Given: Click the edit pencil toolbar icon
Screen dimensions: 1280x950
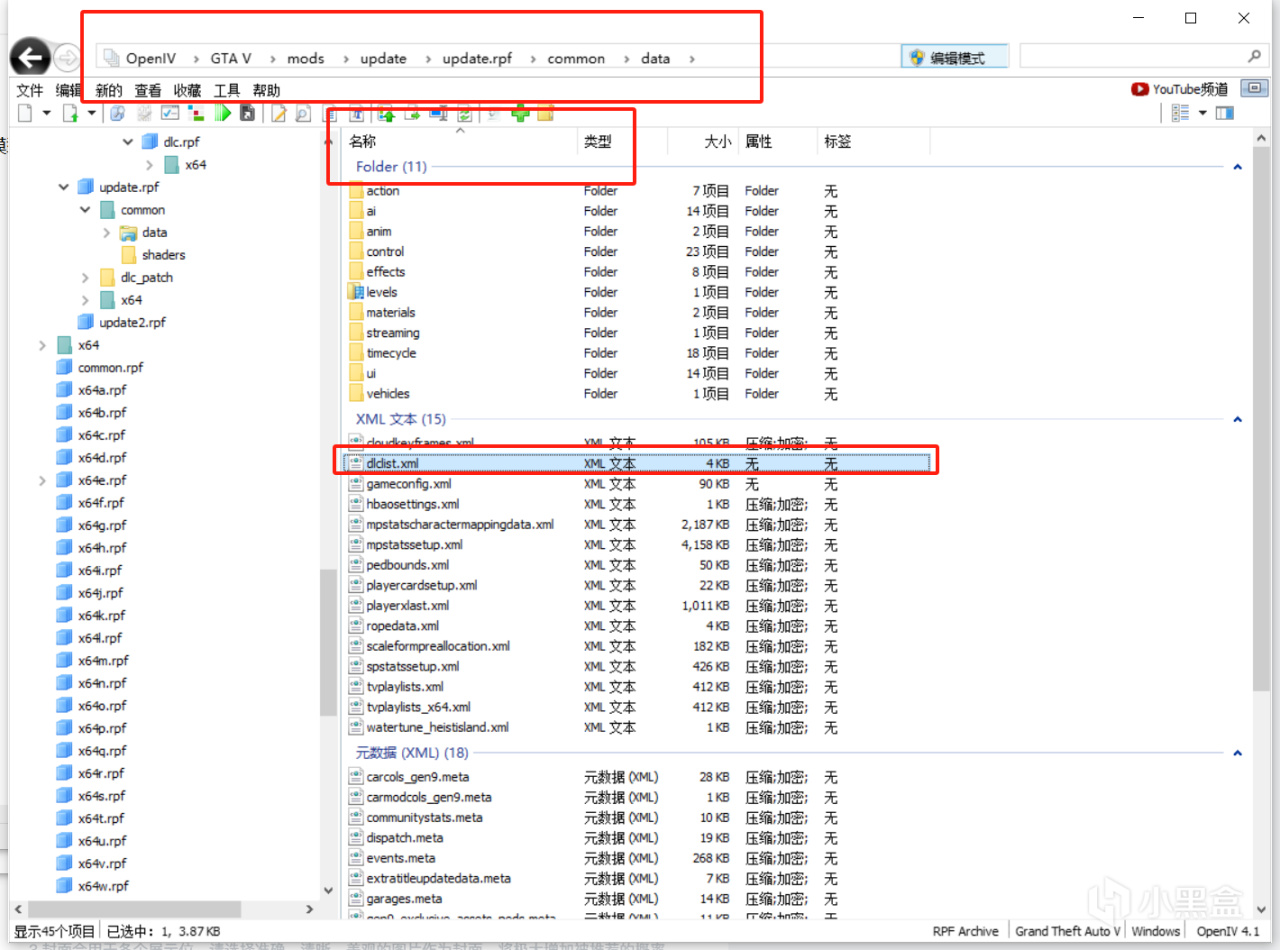Looking at the screenshot, I should 278,113.
